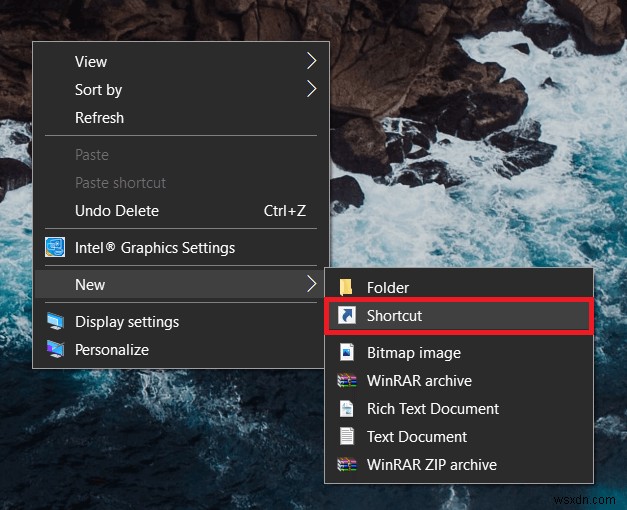This screenshot has height=510, width=627.
Task: Expand the Sort by submenu arrow
Action: point(311,89)
